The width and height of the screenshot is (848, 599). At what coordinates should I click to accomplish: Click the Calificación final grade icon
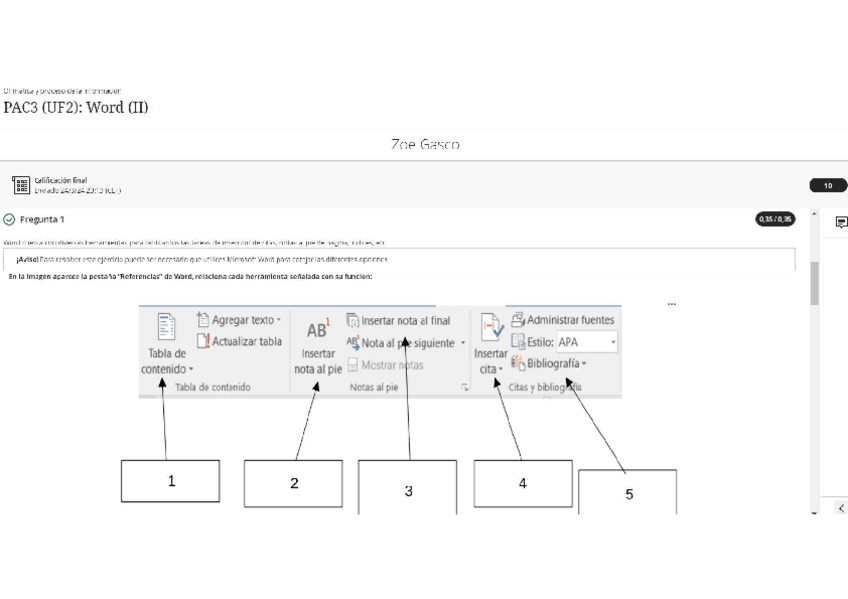click(20, 185)
